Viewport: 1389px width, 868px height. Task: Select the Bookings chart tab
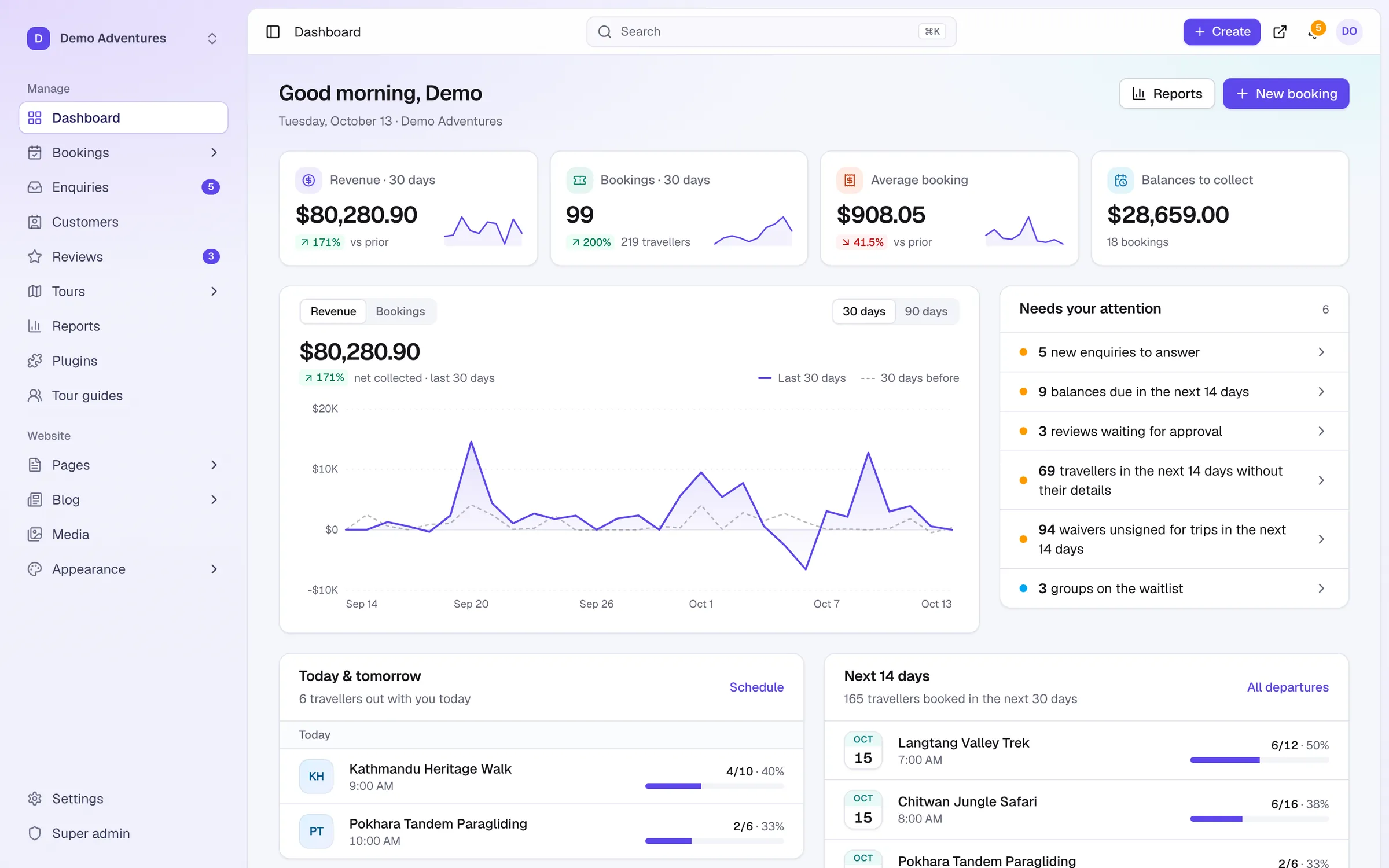click(x=400, y=311)
